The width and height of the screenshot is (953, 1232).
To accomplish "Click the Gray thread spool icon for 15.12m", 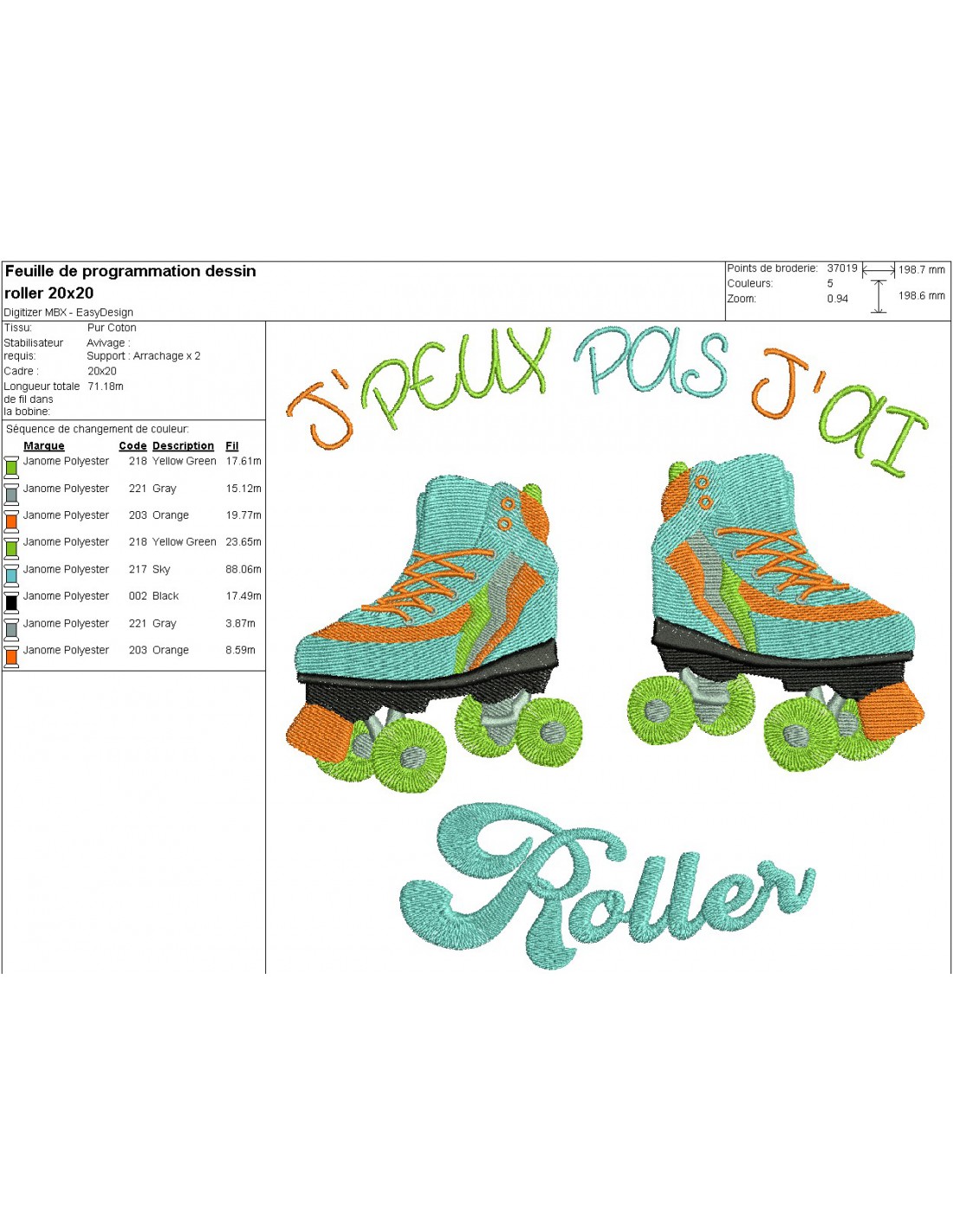I will pos(11,494).
